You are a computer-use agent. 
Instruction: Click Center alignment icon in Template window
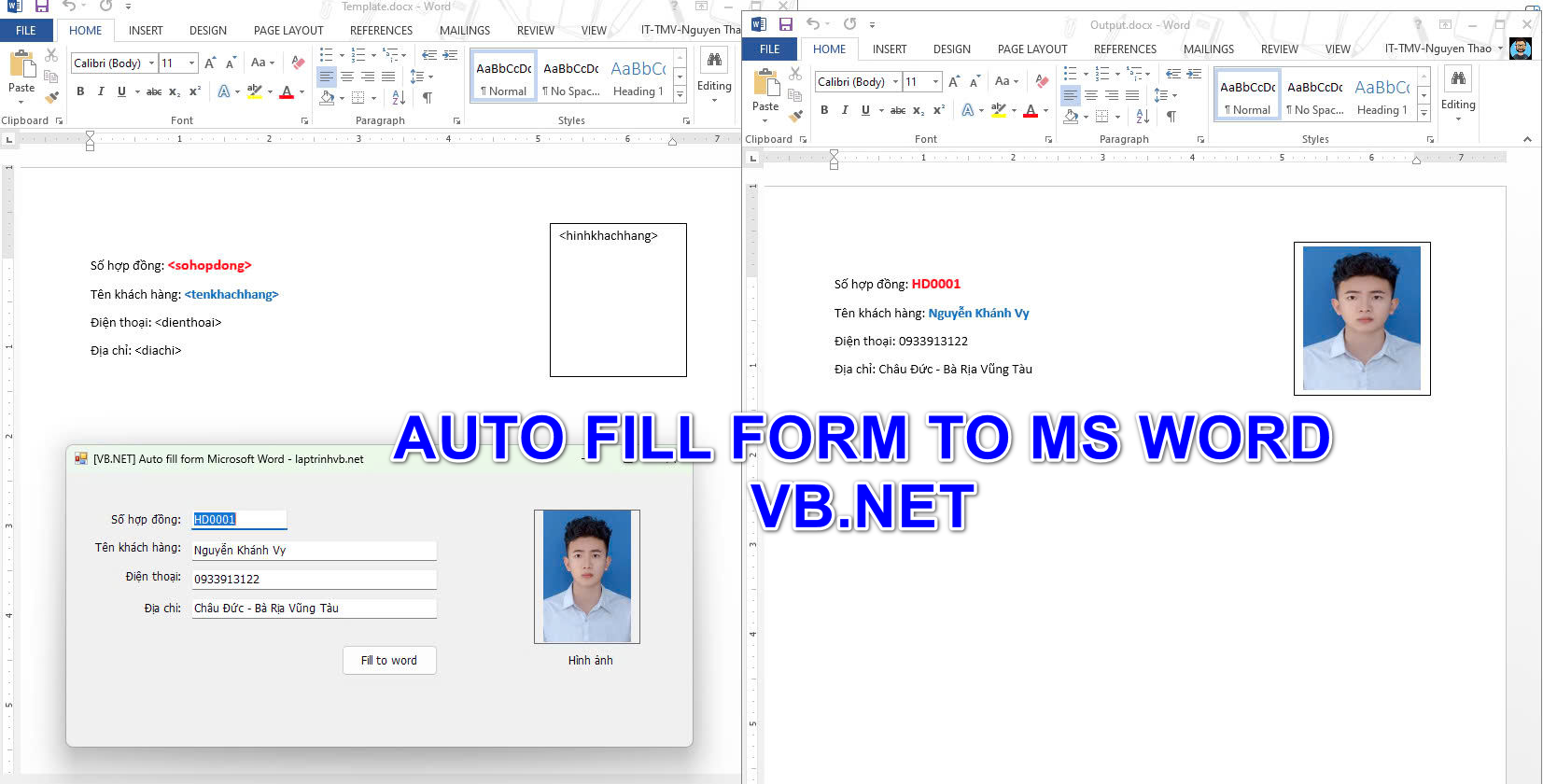tap(347, 77)
